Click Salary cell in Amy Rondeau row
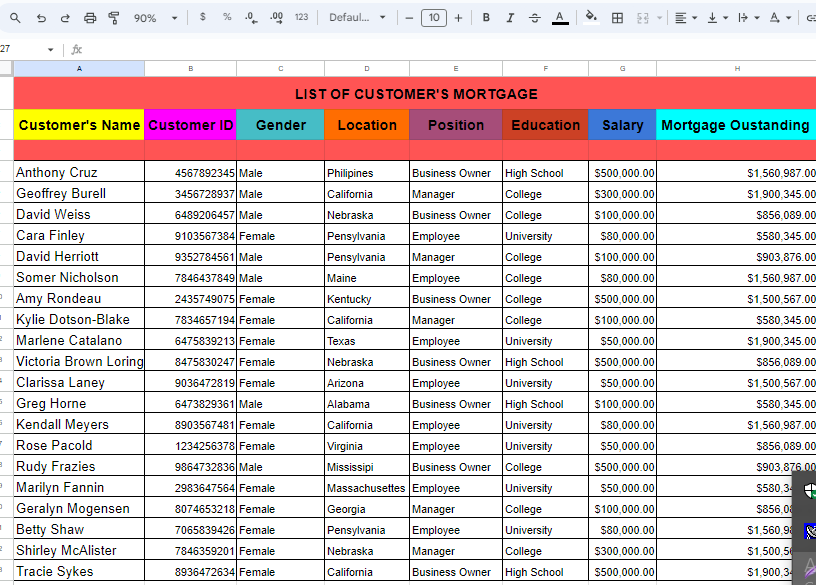Viewport: 816px width, 585px height. (622, 298)
